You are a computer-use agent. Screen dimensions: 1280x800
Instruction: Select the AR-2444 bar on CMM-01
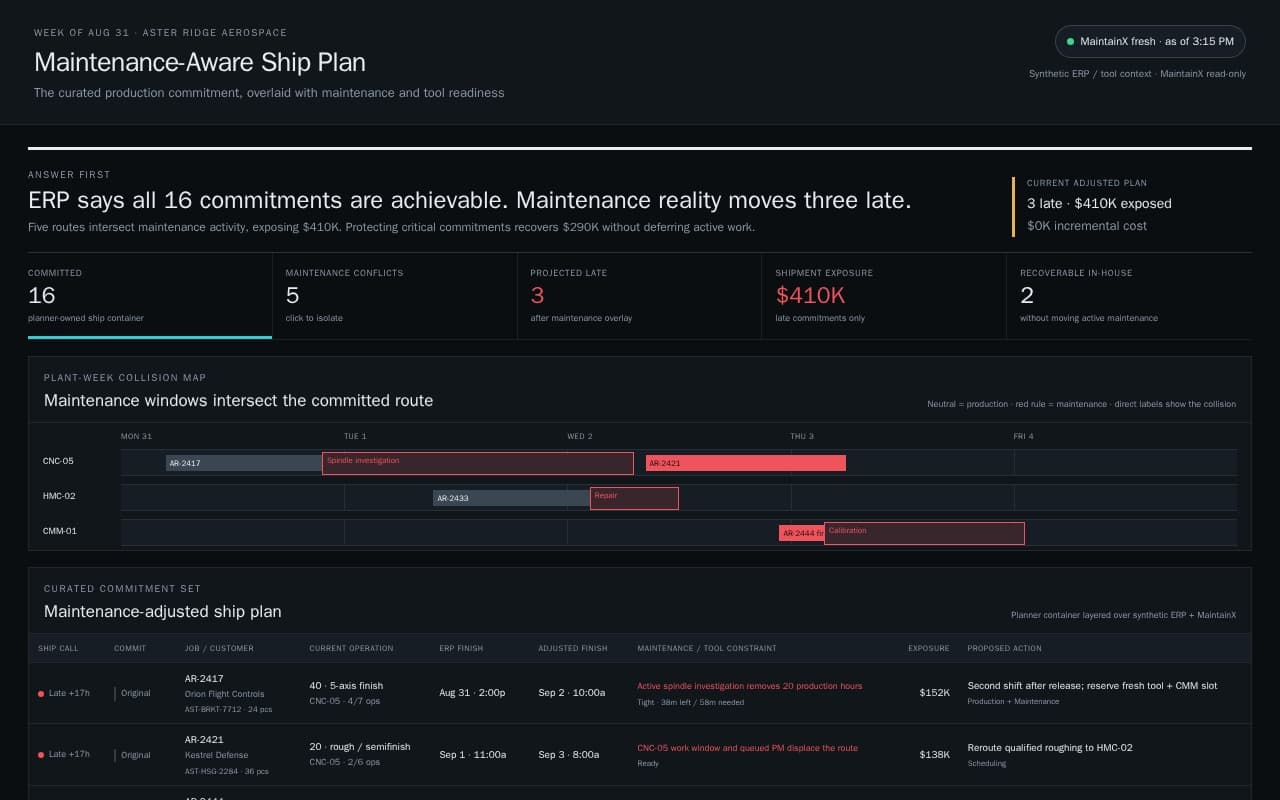pyautogui.click(x=801, y=533)
